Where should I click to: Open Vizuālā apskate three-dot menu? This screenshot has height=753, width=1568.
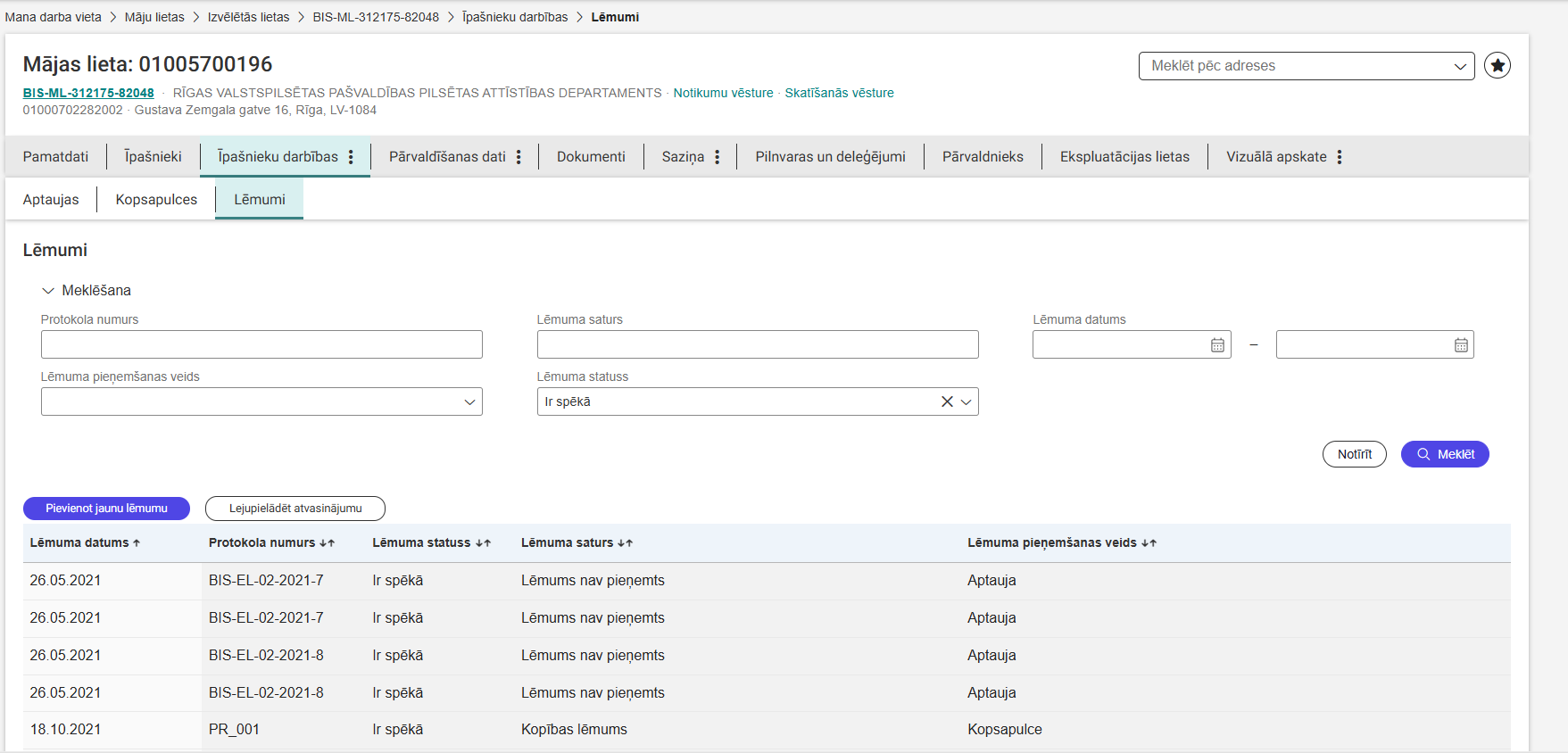coord(1340,157)
